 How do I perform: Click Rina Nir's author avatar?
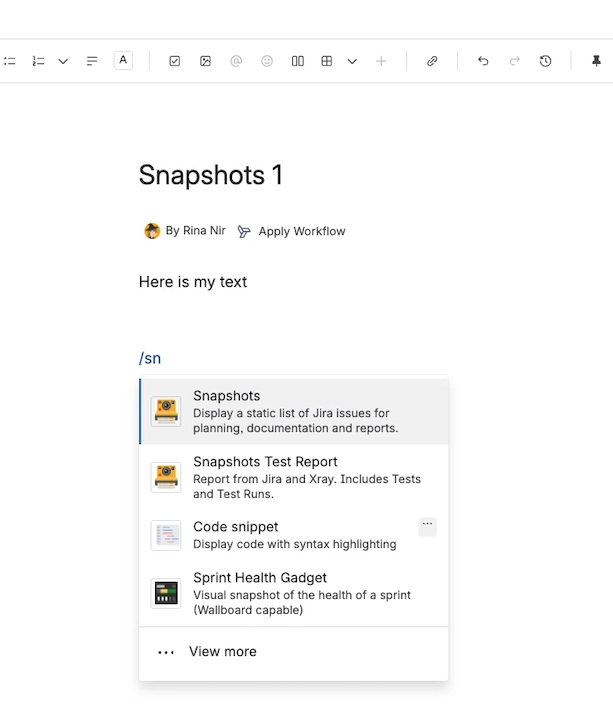pyautogui.click(x=152, y=231)
